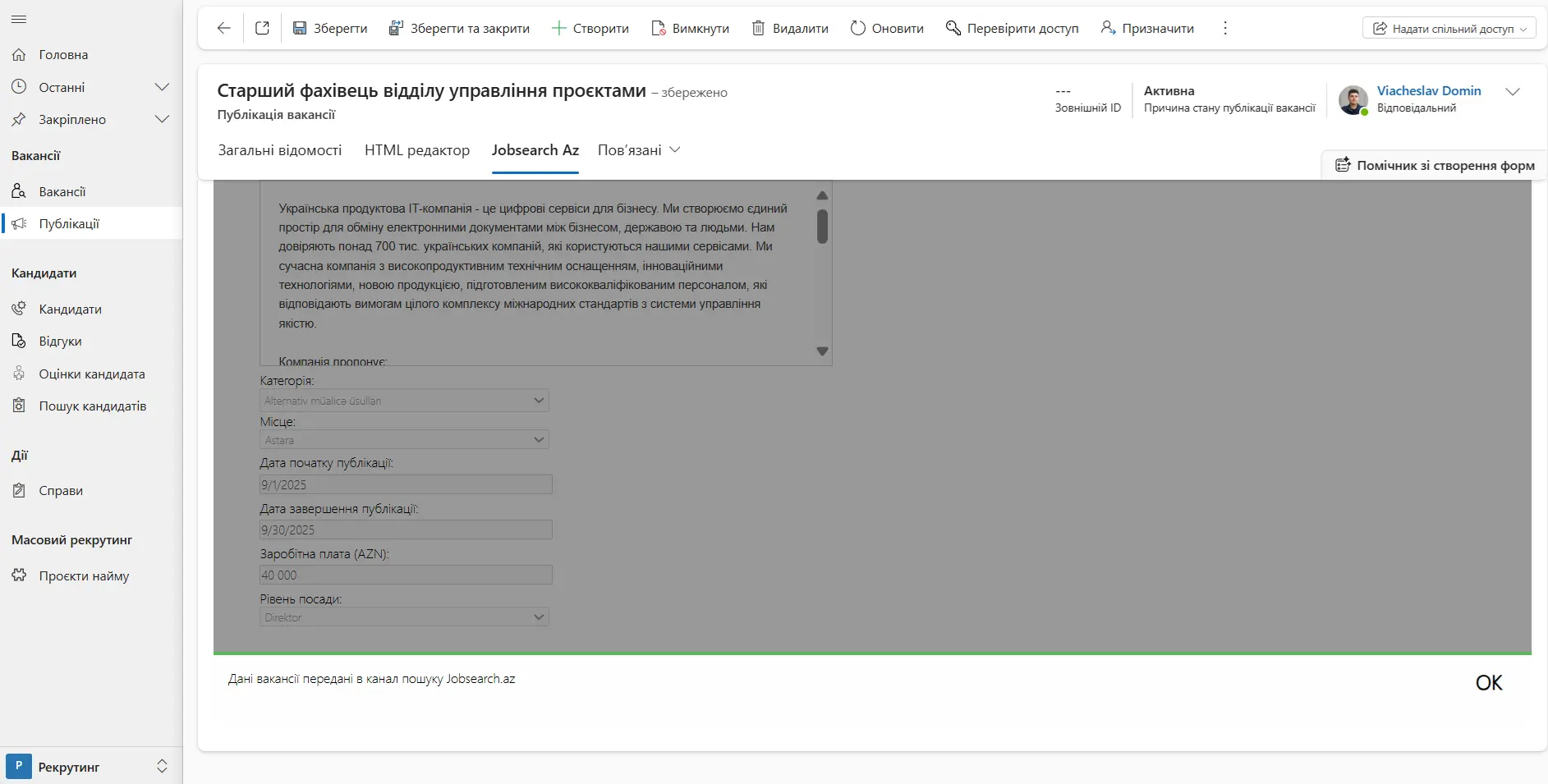1548x784 pixels.
Task: Open Публікації section in the sidebar
Action: coord(72,222)
